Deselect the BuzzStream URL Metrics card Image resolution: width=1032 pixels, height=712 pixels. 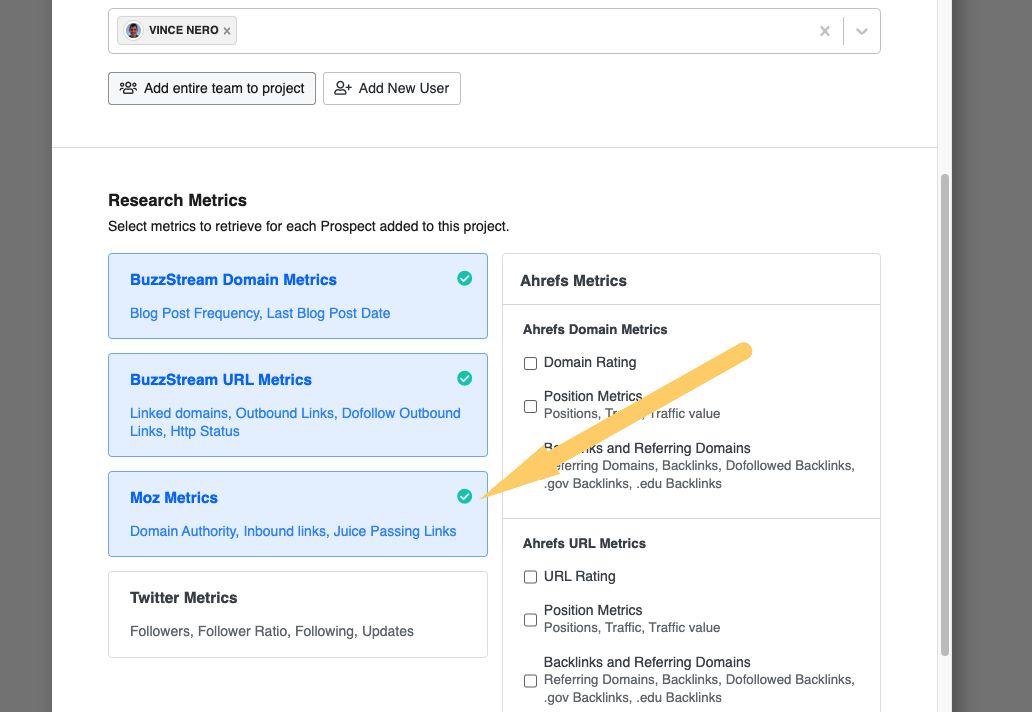[x=298, y=405]
